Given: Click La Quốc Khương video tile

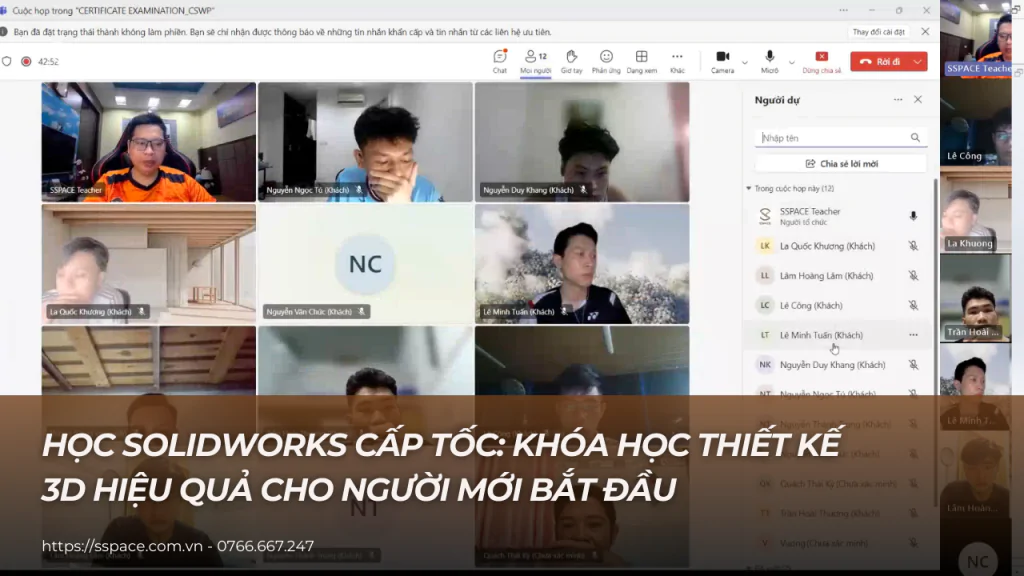Looking at the screenshot, I should tap(149, 264).
